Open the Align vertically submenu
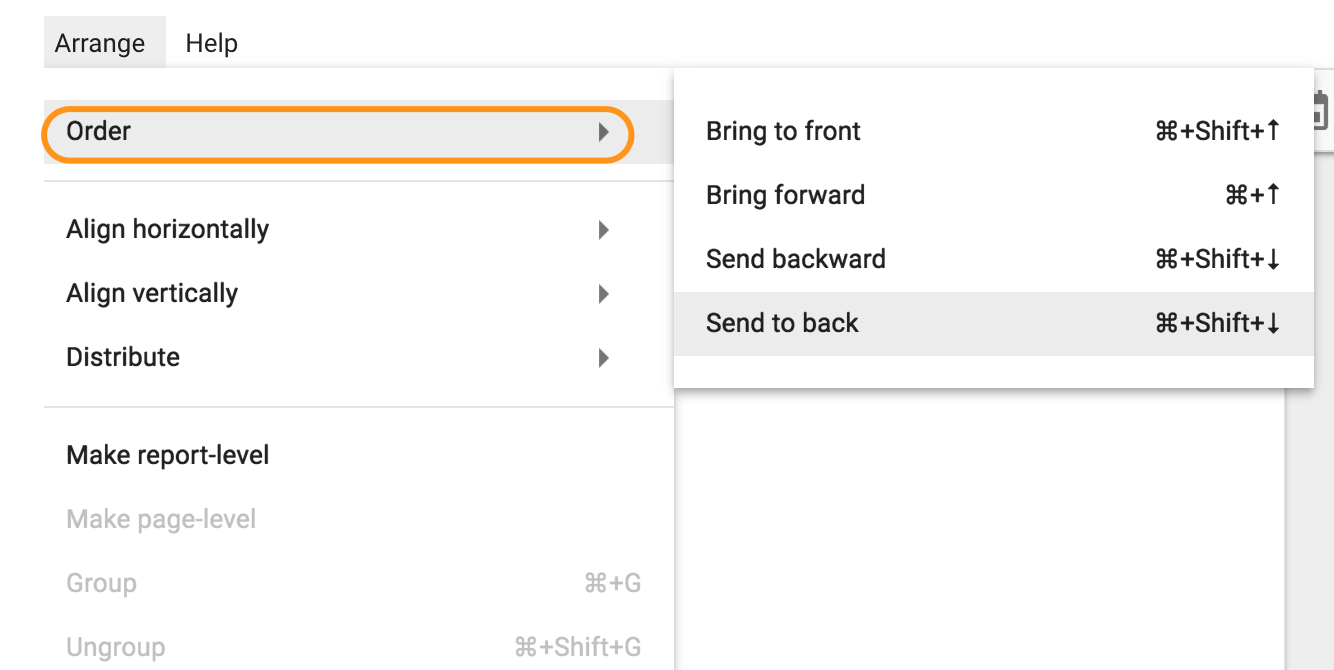The width and height of the screenshot is (1334, 670). [152, 293]
